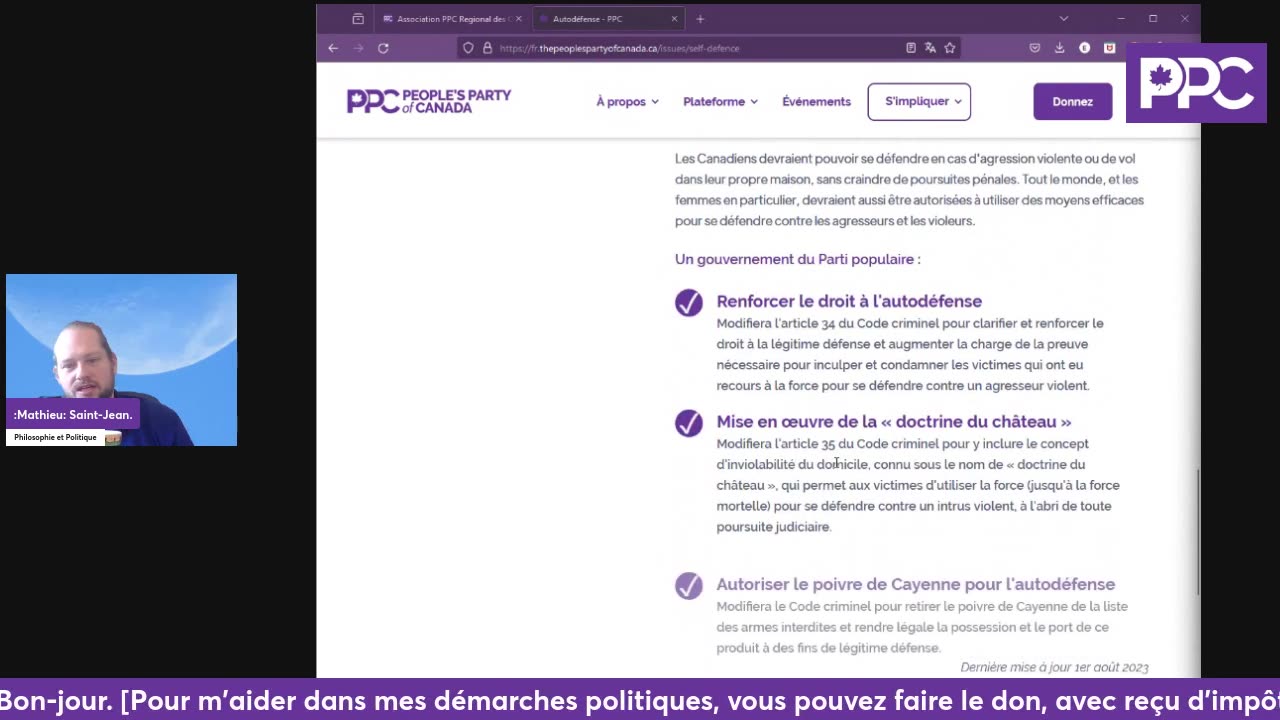Image resolution: width=1280 pixels, height=720 pixels.
Task: Click text "Un gouvernement du Parti populaire :"
Action: click(x=798, y=259)
